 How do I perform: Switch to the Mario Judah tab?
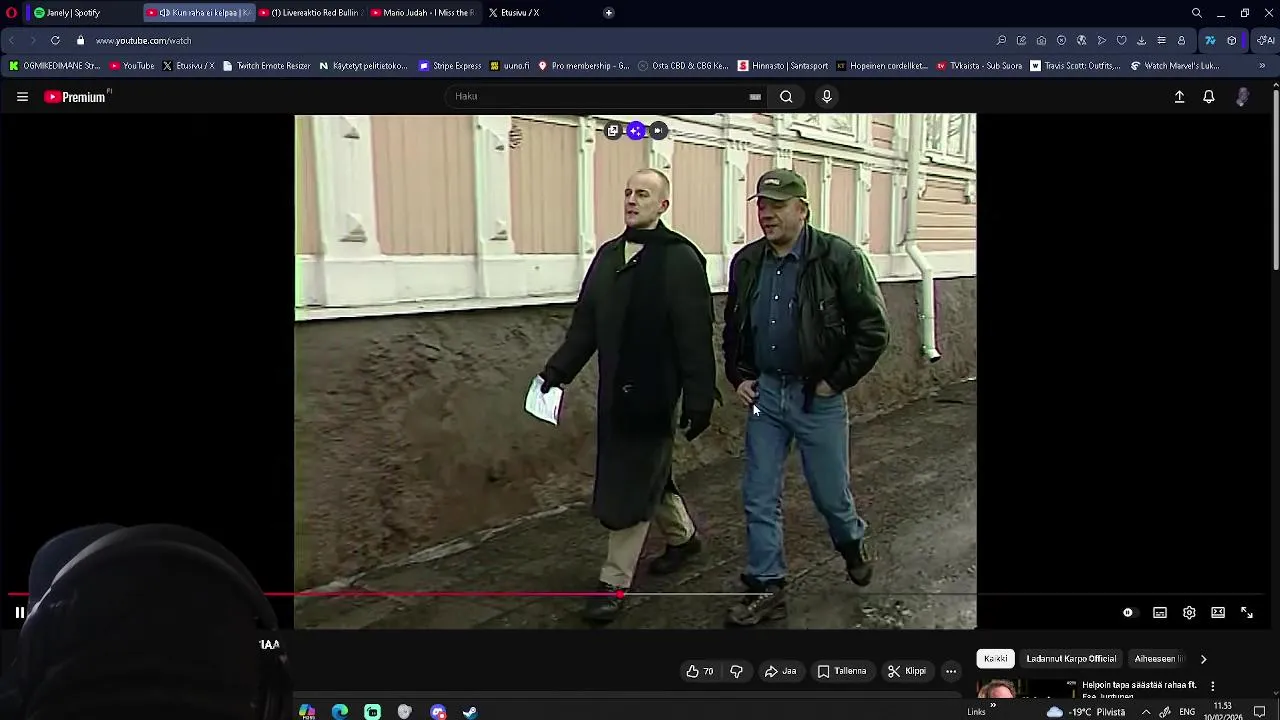[424, 13]
